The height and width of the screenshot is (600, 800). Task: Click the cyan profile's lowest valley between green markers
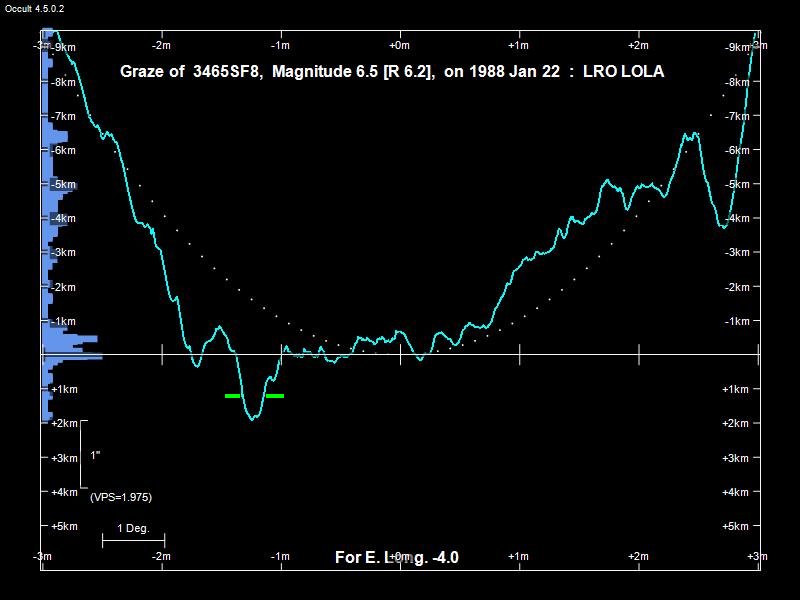point(253,418)
